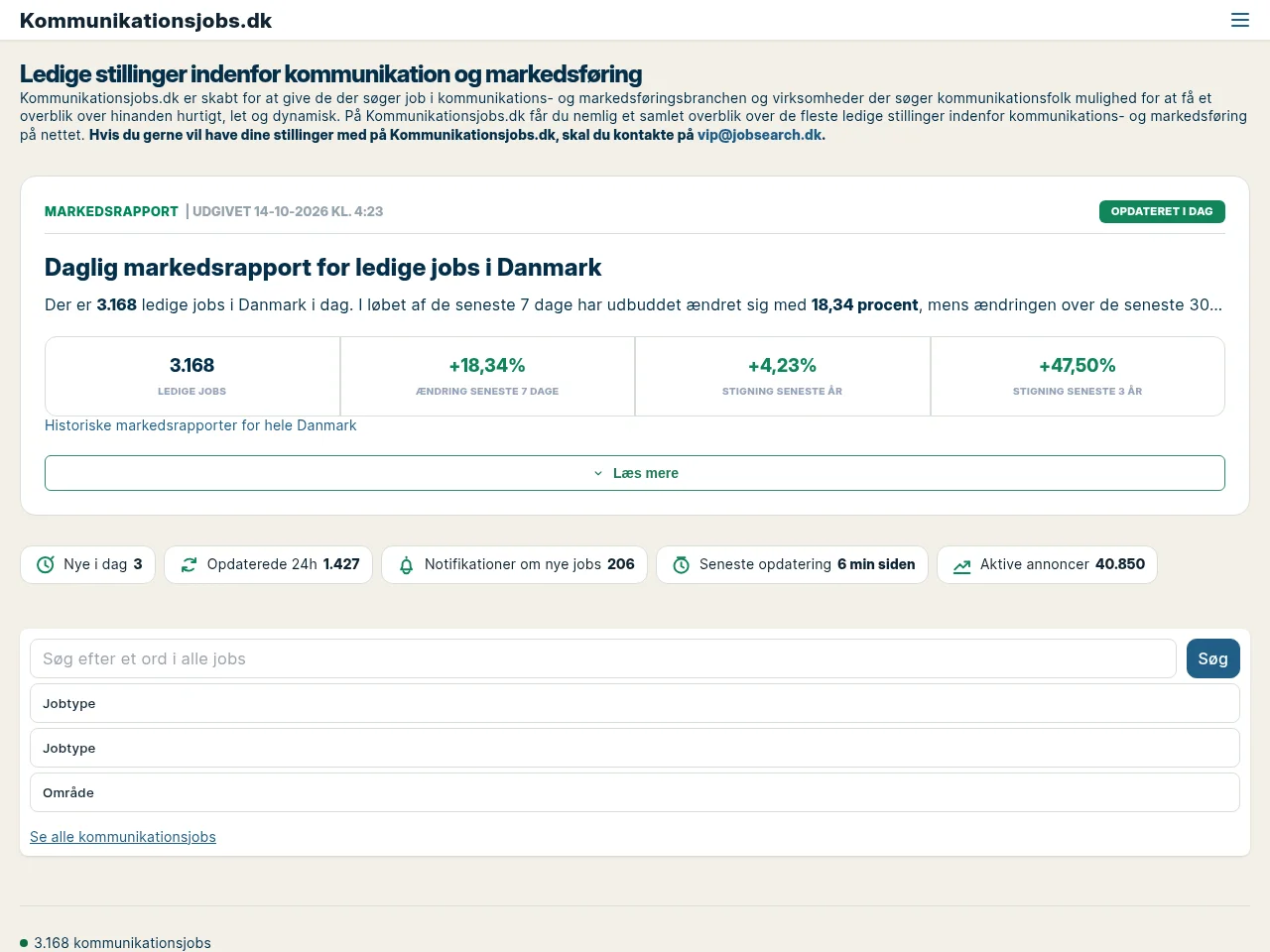Click the Aktive annoncer 40.850 pill
This screenshot has width=1270, height=952.
click(x=1048, y=564)
